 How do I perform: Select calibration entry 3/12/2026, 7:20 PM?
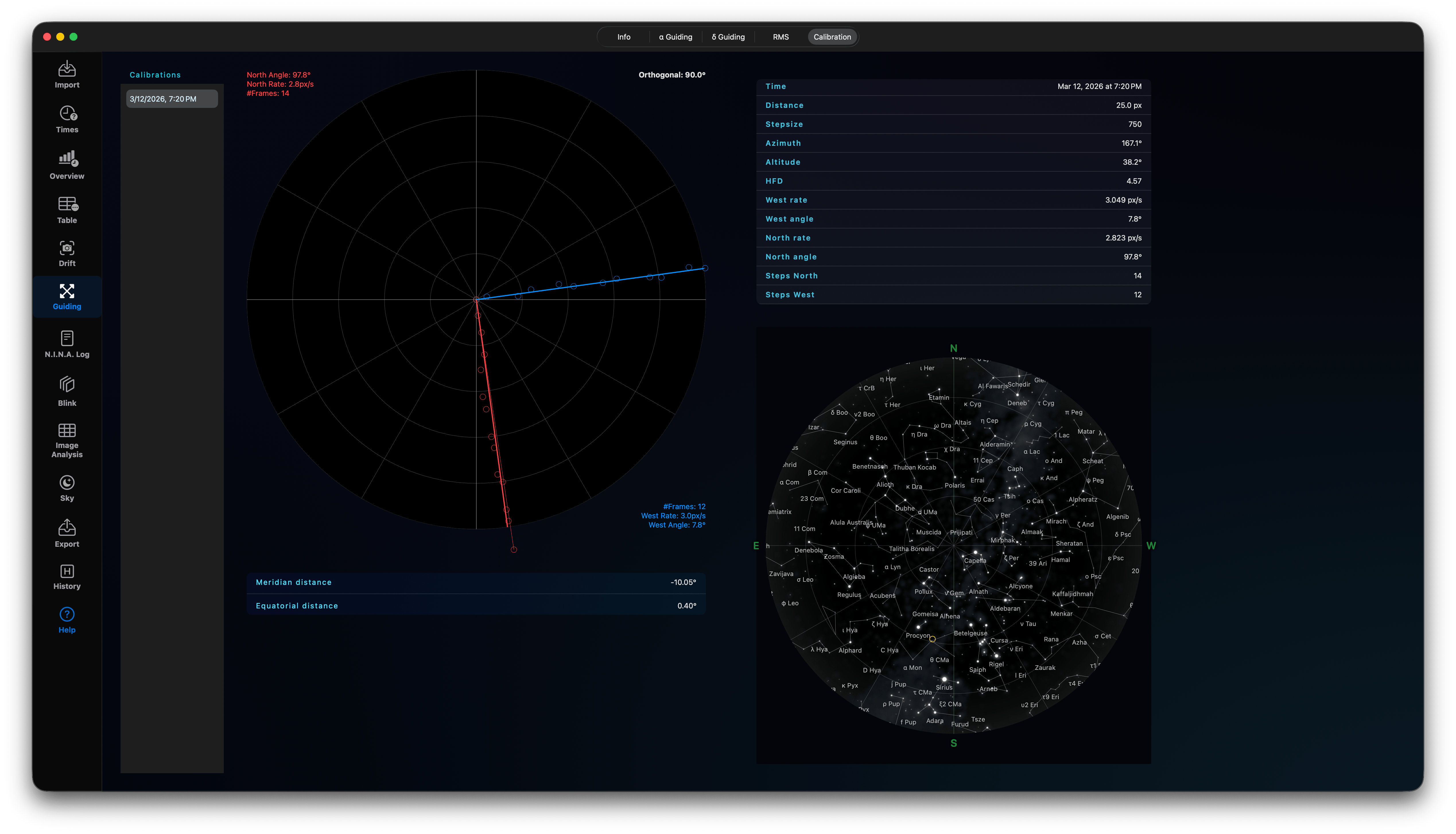coord(172,98)
